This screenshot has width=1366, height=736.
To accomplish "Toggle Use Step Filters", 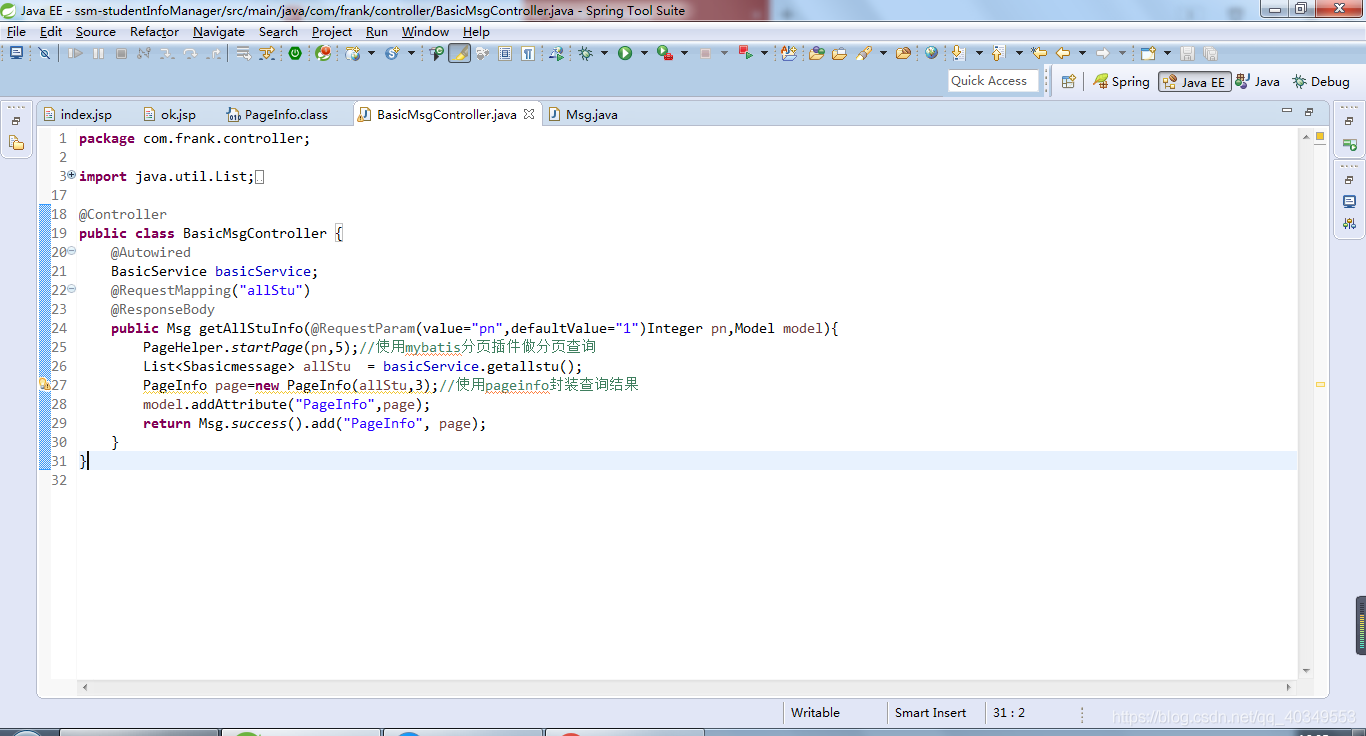I will click(267, 53).
